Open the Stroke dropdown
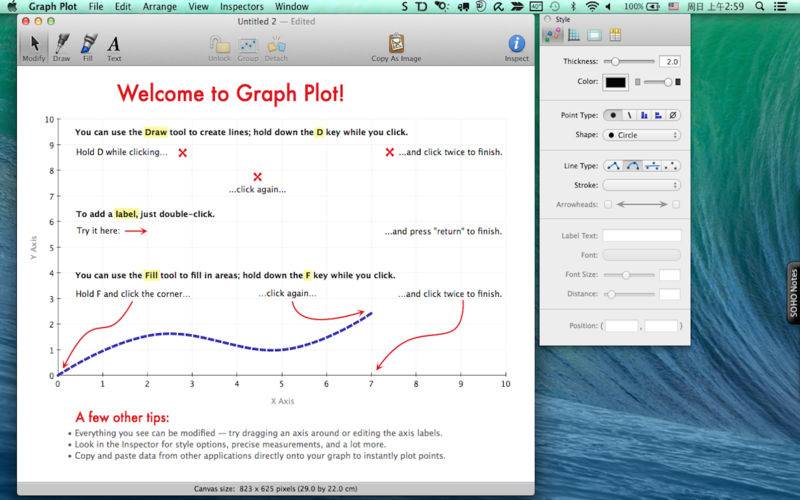 [642, 185]
